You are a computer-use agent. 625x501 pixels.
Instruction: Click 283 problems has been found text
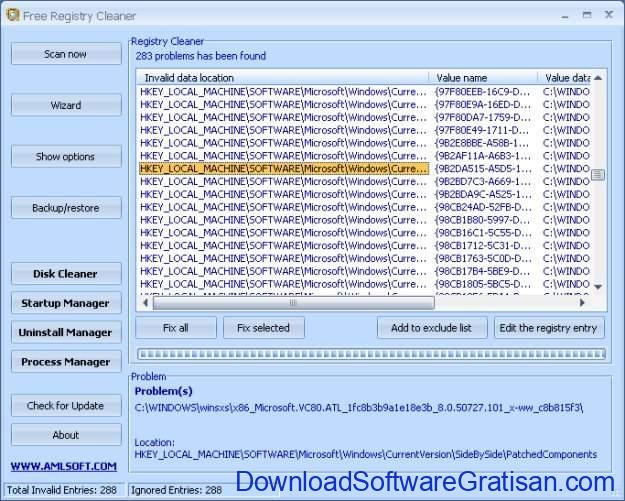pos(200,56)
